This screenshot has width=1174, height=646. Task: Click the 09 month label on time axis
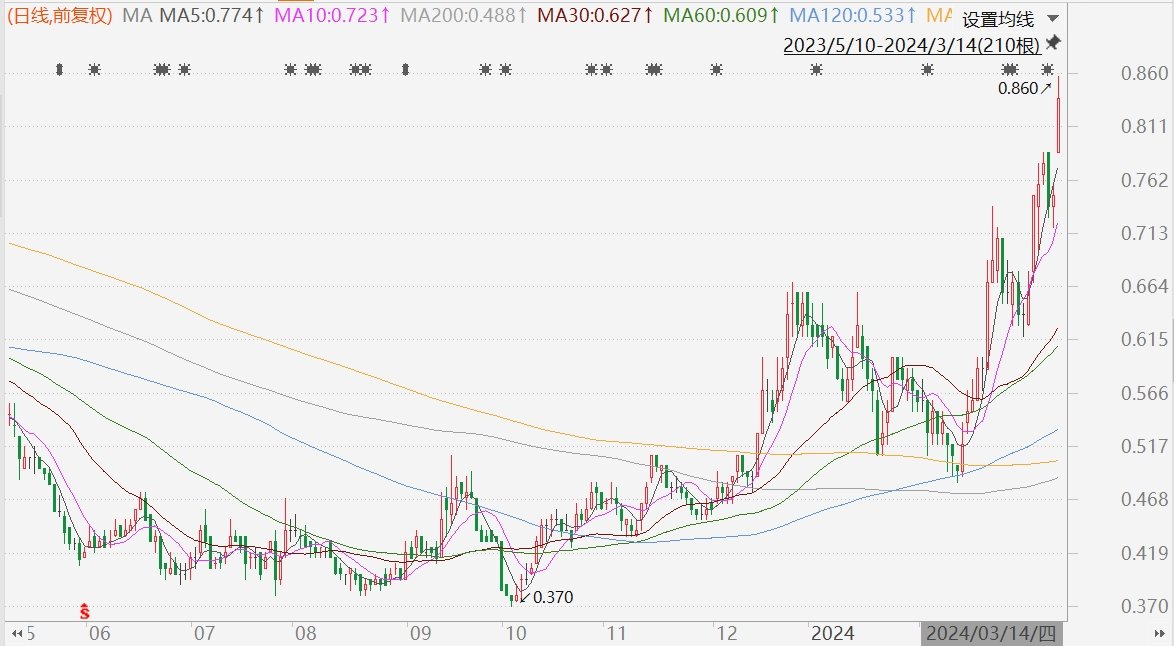click(x=421, y=634)
